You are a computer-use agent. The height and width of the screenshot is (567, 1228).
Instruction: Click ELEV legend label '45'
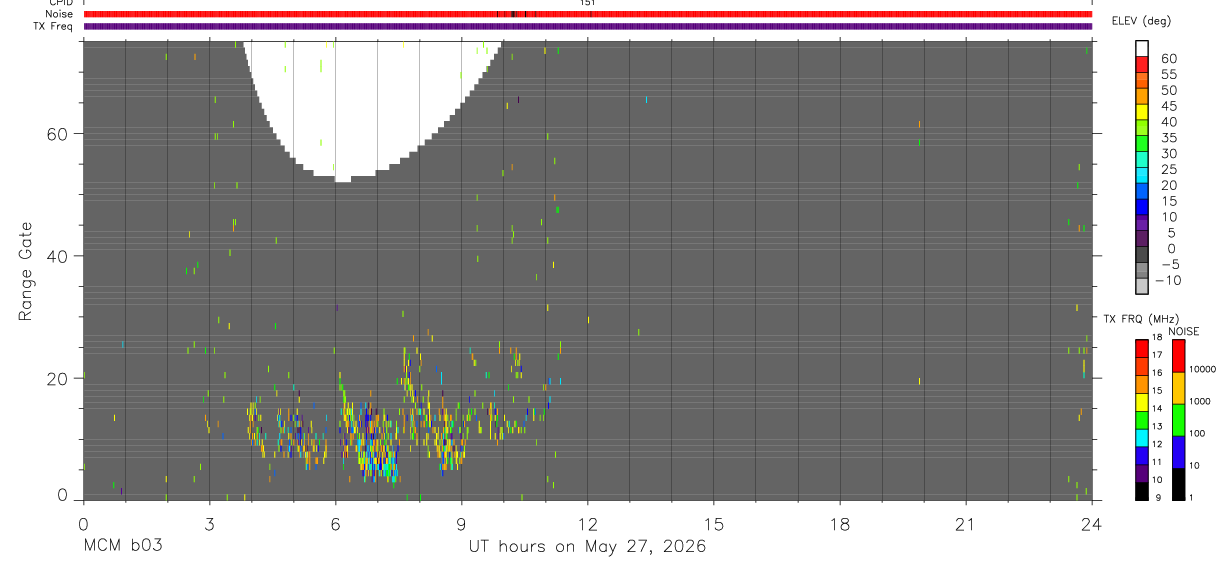(1168, 106)
